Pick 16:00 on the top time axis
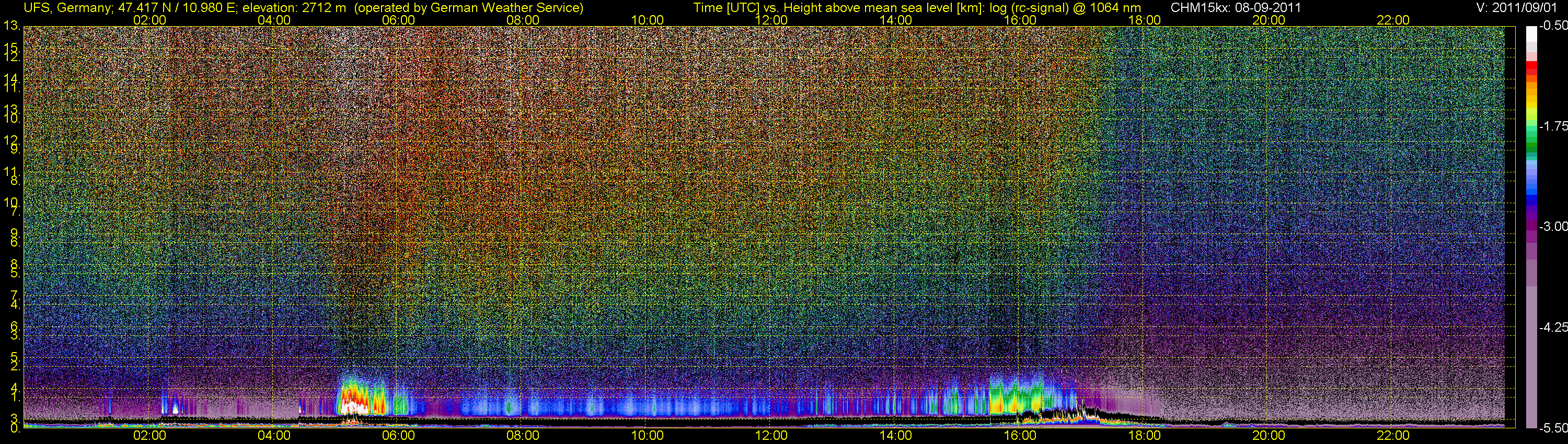 1020,20
